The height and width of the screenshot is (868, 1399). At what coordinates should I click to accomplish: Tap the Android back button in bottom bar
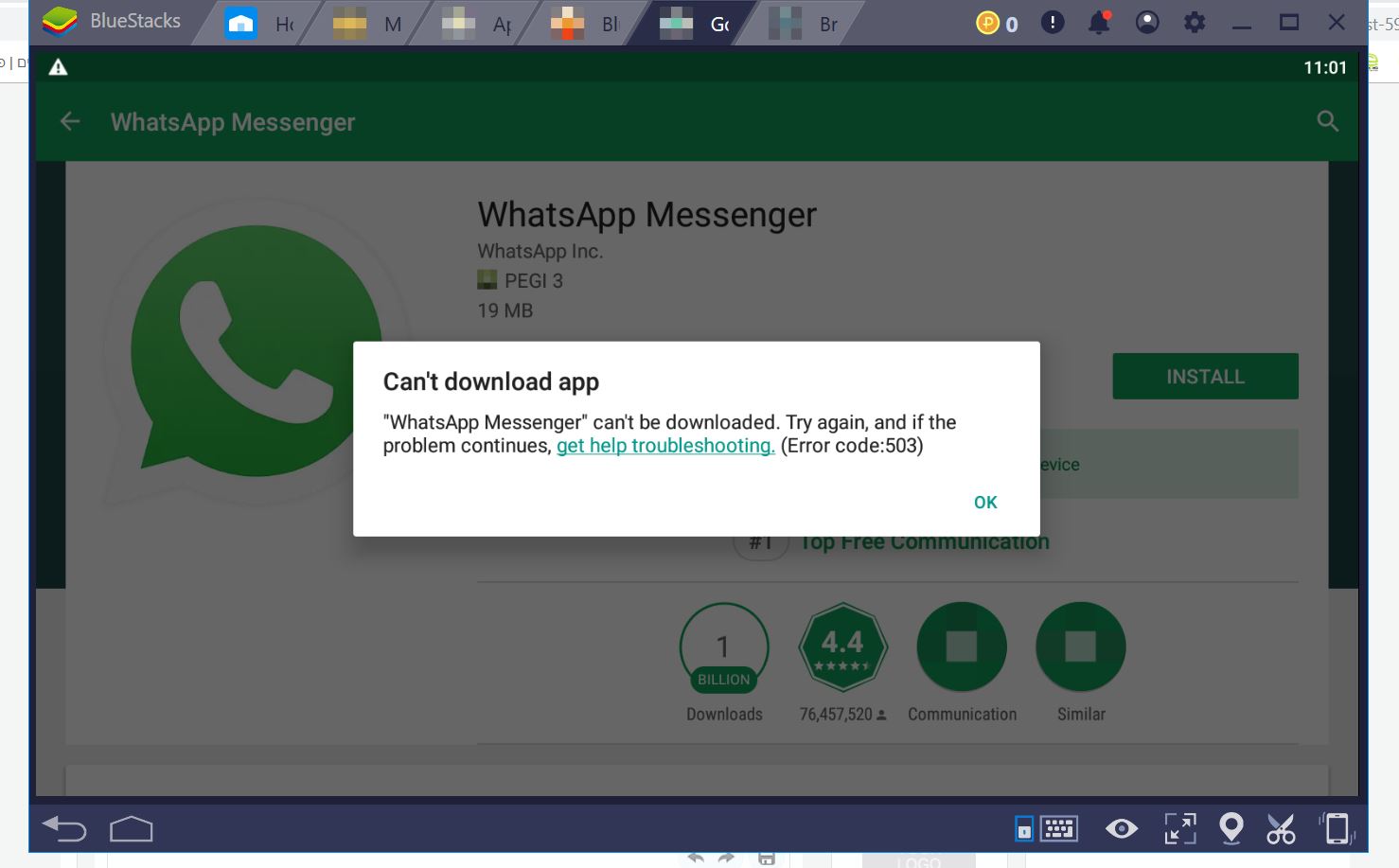click(64, 829)
